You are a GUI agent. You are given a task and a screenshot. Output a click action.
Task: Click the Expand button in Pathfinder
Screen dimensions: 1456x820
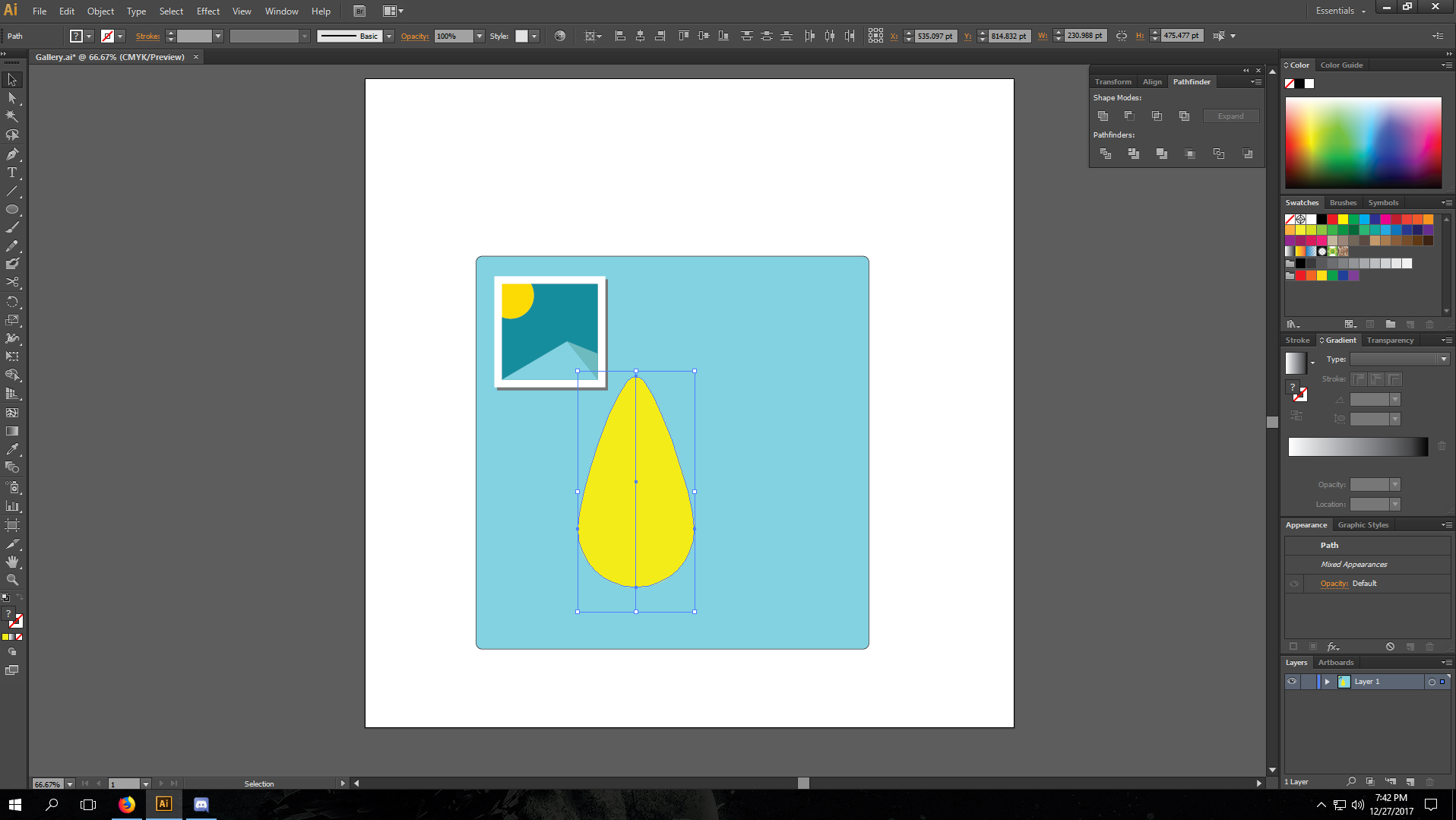tap(1230, 116)
